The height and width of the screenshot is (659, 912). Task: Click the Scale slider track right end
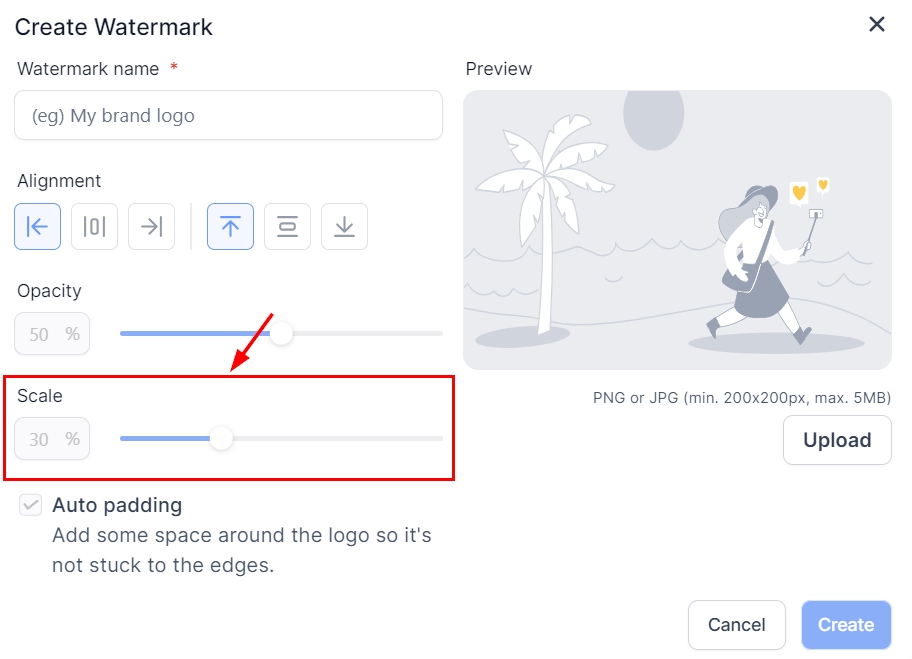(x=436, y=438)
